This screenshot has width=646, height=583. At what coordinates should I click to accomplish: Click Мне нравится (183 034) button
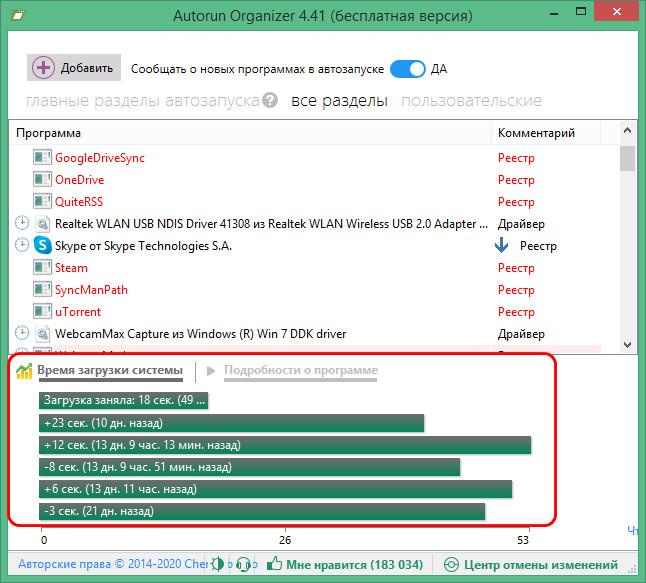coord(345,564)
